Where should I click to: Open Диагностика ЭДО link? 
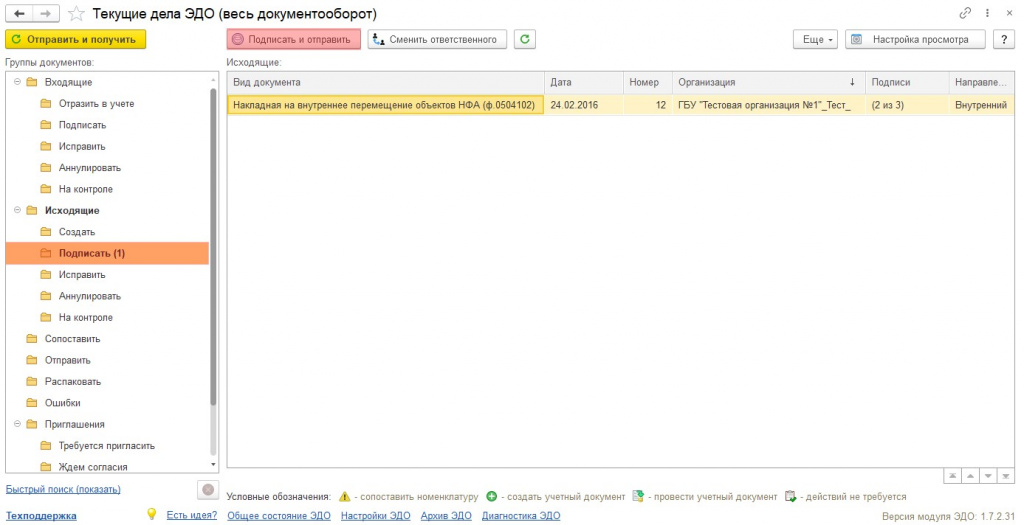[x=521, y=516]
